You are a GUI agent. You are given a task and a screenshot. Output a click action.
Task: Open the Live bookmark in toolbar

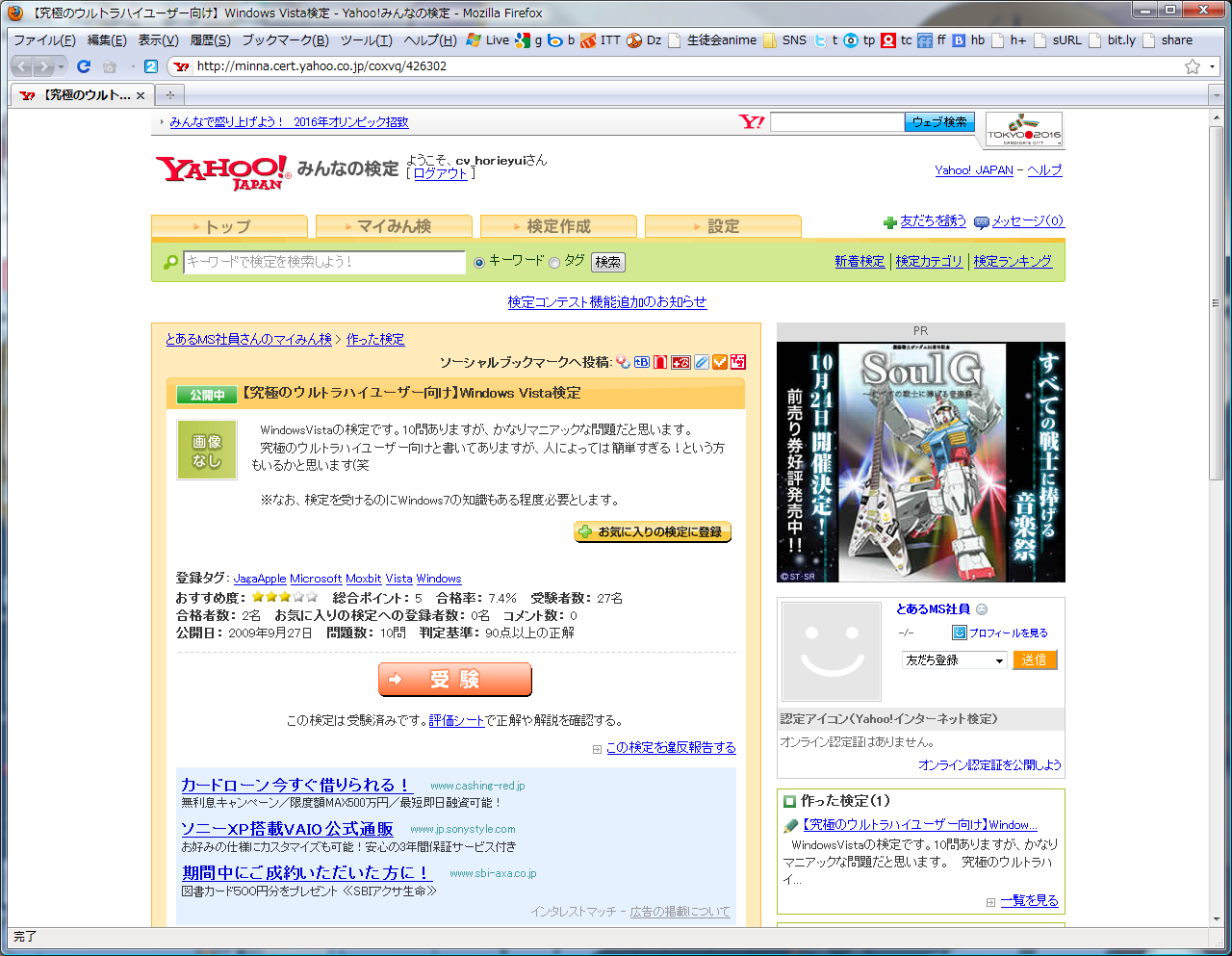[488, 40]
